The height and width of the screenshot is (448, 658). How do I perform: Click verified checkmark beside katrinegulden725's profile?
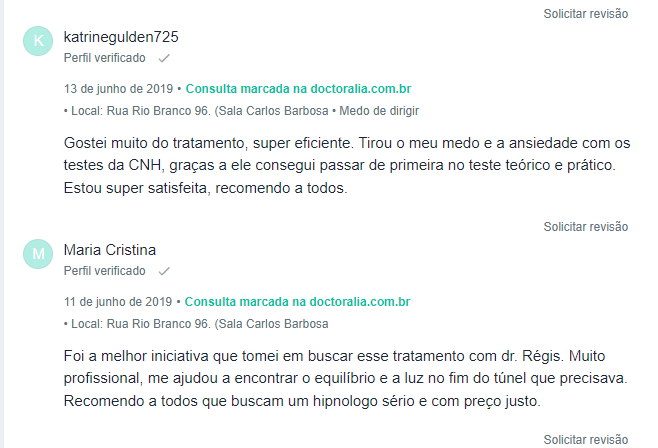click(x=164, y=58)
